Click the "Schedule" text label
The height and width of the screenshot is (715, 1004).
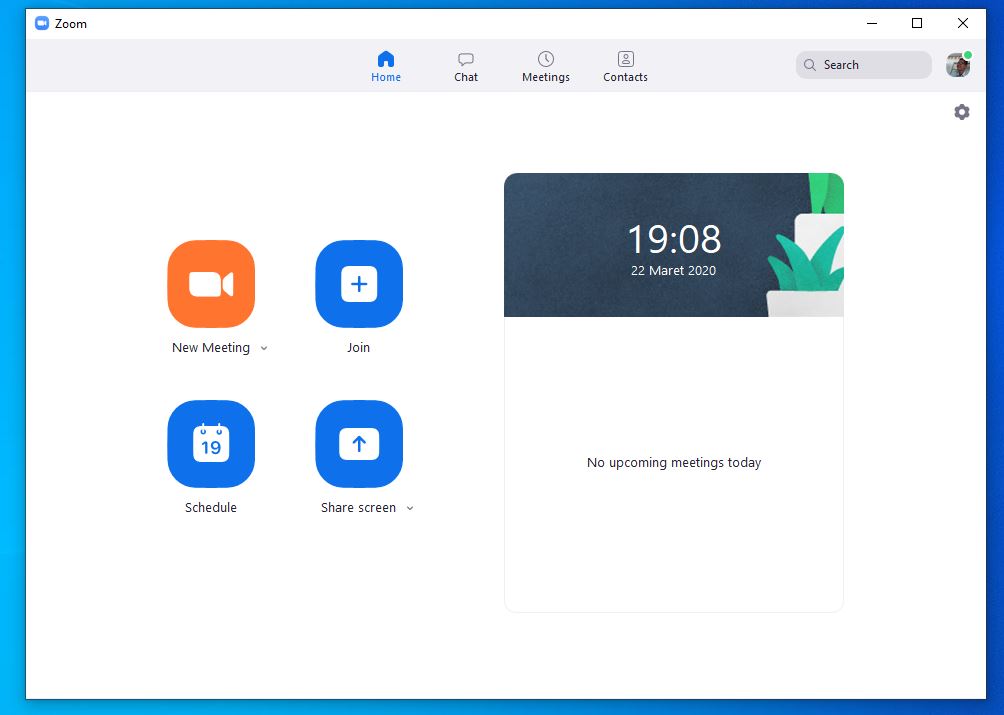tap(211, 508)
